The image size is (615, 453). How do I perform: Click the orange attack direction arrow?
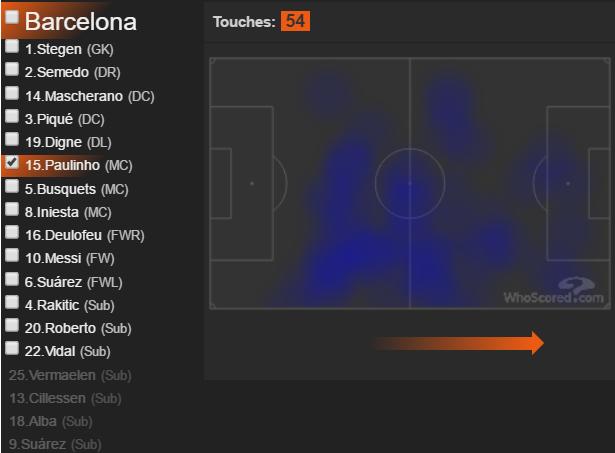coord(457,344)
